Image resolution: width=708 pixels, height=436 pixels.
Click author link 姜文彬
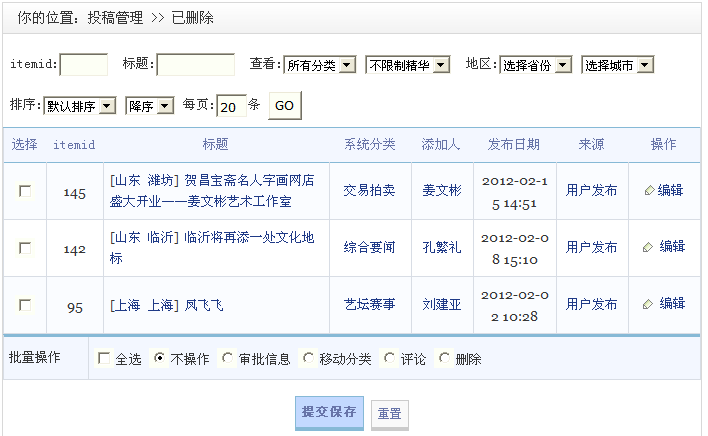click(442, 190)
